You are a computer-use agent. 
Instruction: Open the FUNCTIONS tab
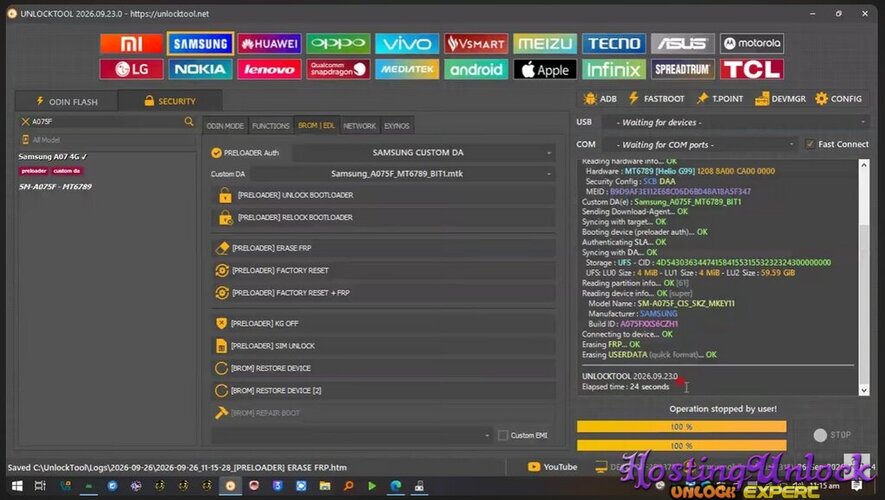coord(270,126)
